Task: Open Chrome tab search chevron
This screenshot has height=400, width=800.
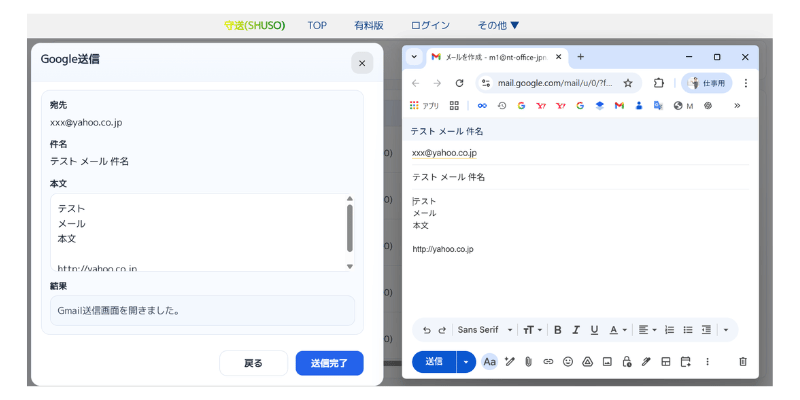Action: [x=414, y=57]
